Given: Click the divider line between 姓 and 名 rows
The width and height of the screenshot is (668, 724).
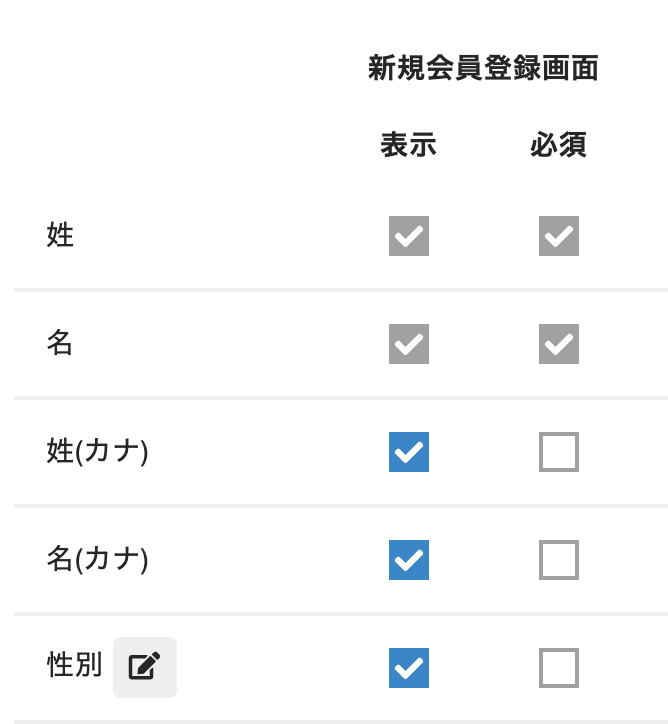Looking at the screenshot, I should click(340, 290).
